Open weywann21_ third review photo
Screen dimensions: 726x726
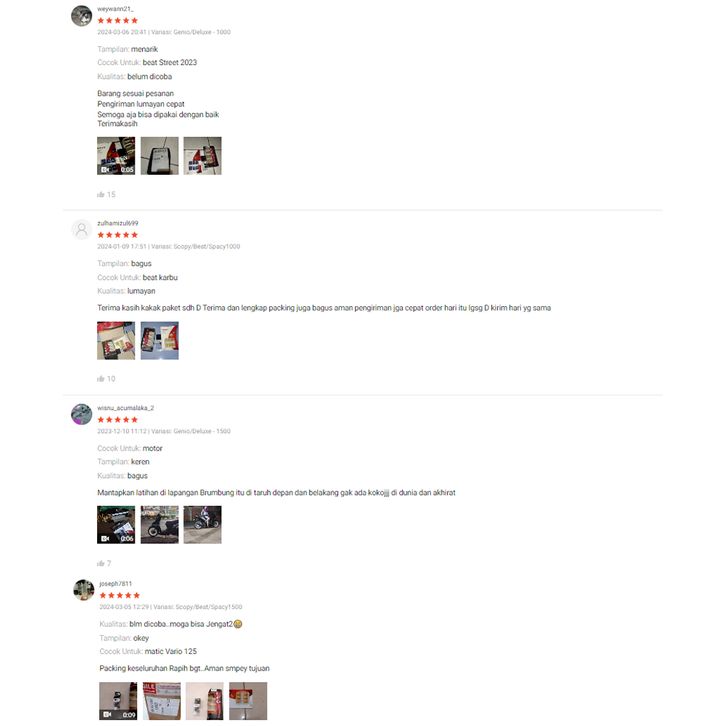pos(203,156)
